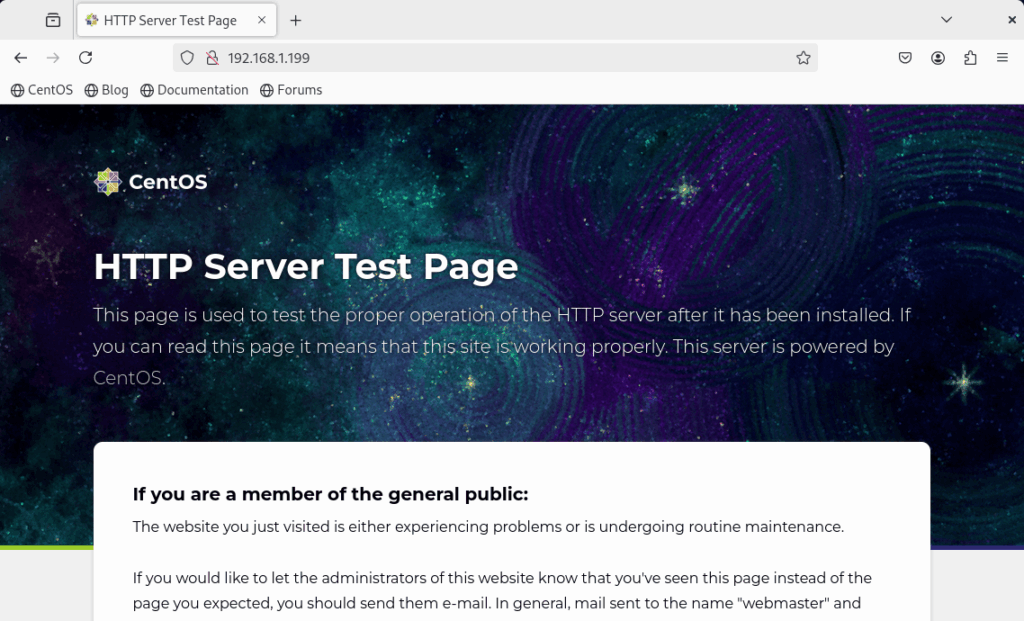Click the sentence about routine maintenance
1024x621 pixels.
tap(488, 526)
